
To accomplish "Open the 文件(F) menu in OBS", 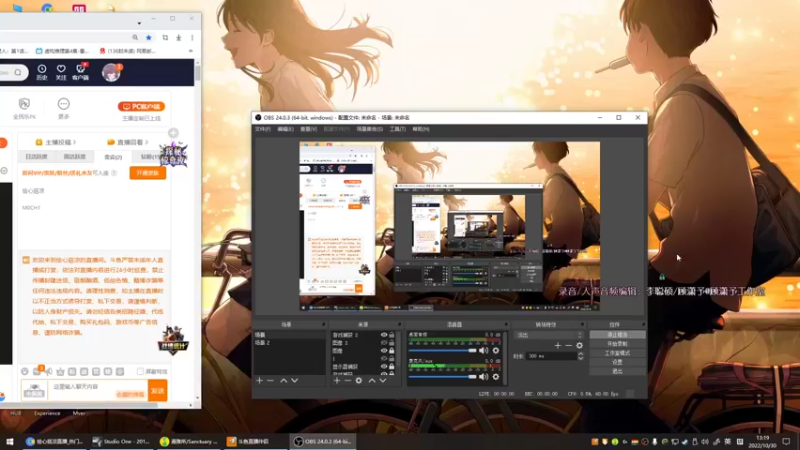I will (x=262, y=130).
